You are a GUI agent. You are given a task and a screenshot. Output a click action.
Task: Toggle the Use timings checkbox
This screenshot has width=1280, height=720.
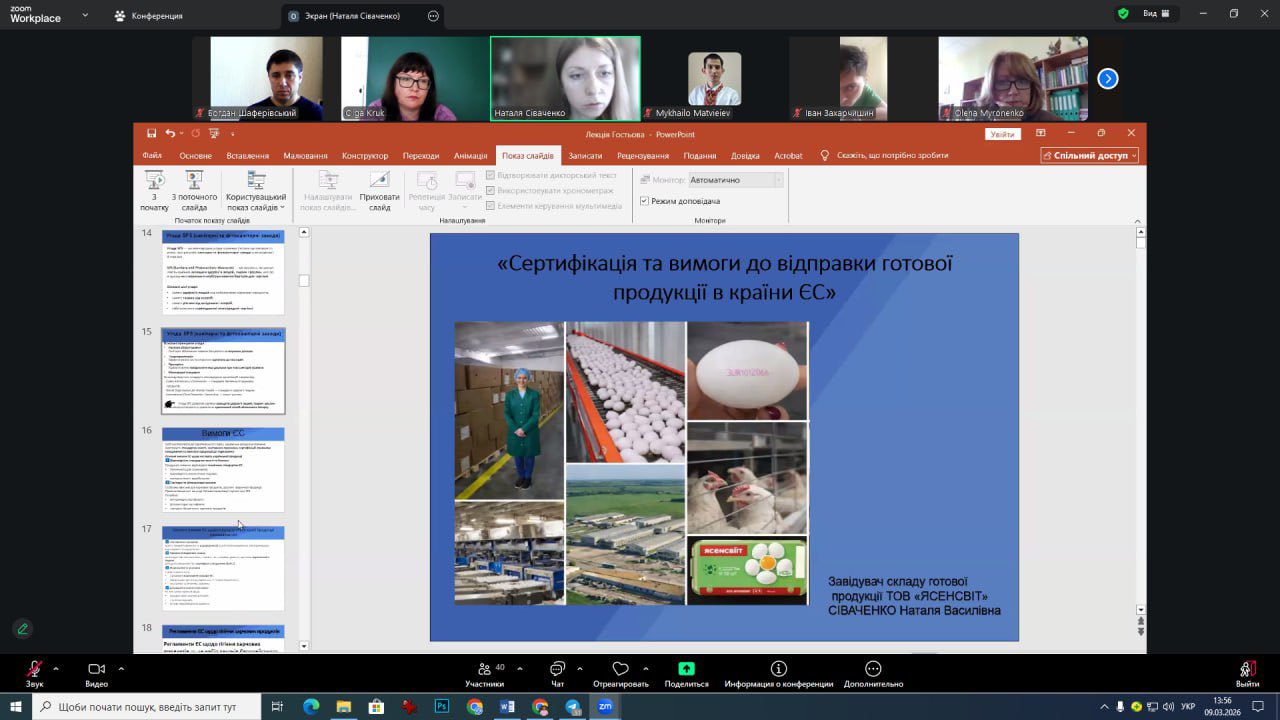point(490,190)
